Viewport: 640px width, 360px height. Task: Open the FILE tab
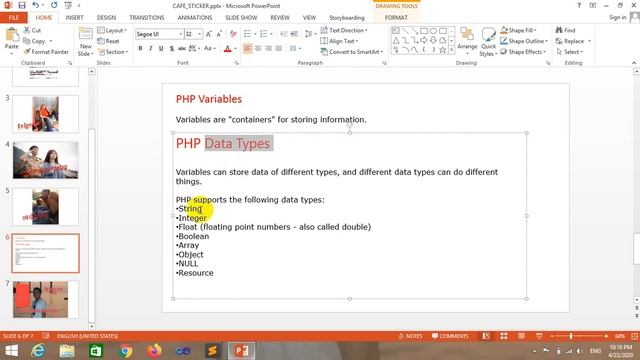[13, 18]
